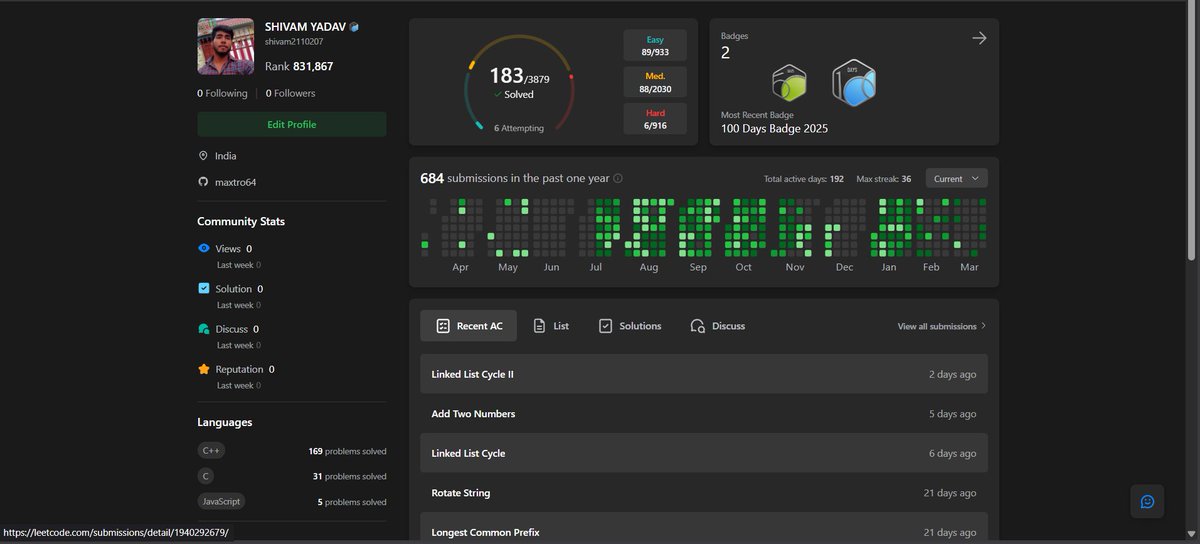Click the 31 problems solved text

(350, 477)
